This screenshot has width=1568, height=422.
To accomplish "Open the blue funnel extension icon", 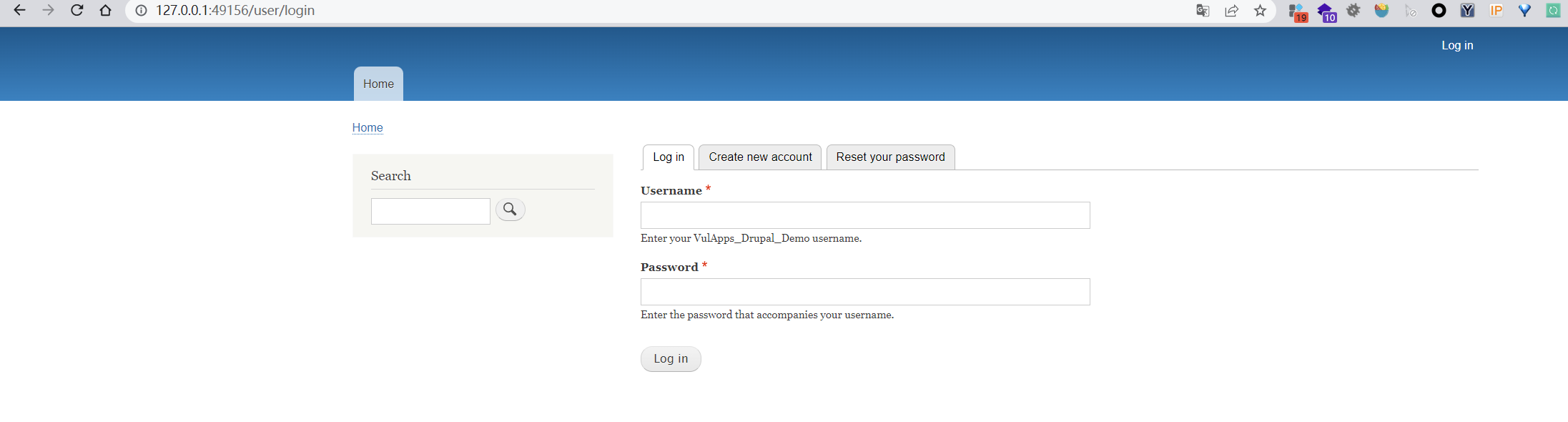I will click(x=1524, y=10).
